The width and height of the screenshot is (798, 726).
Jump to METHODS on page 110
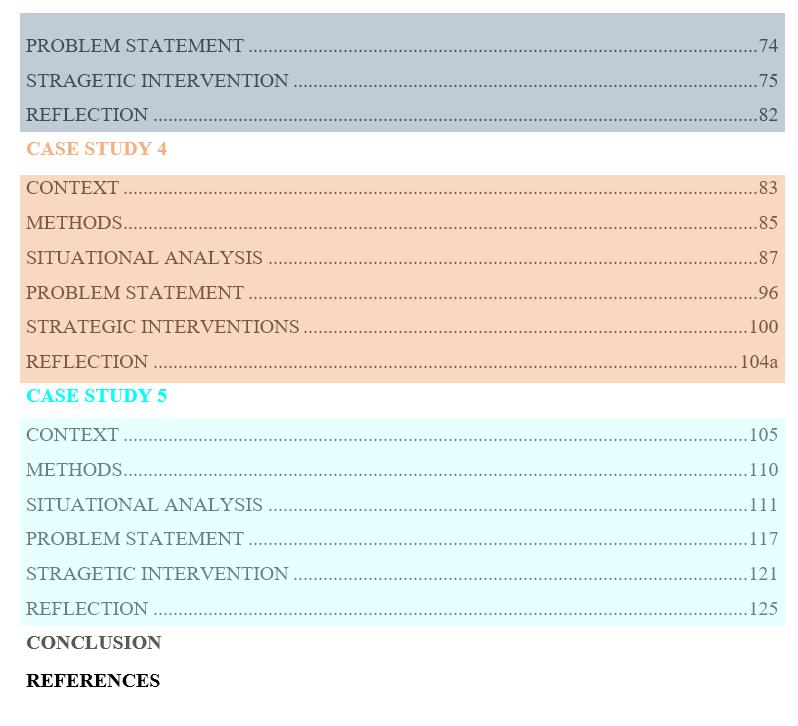point(74,470)
